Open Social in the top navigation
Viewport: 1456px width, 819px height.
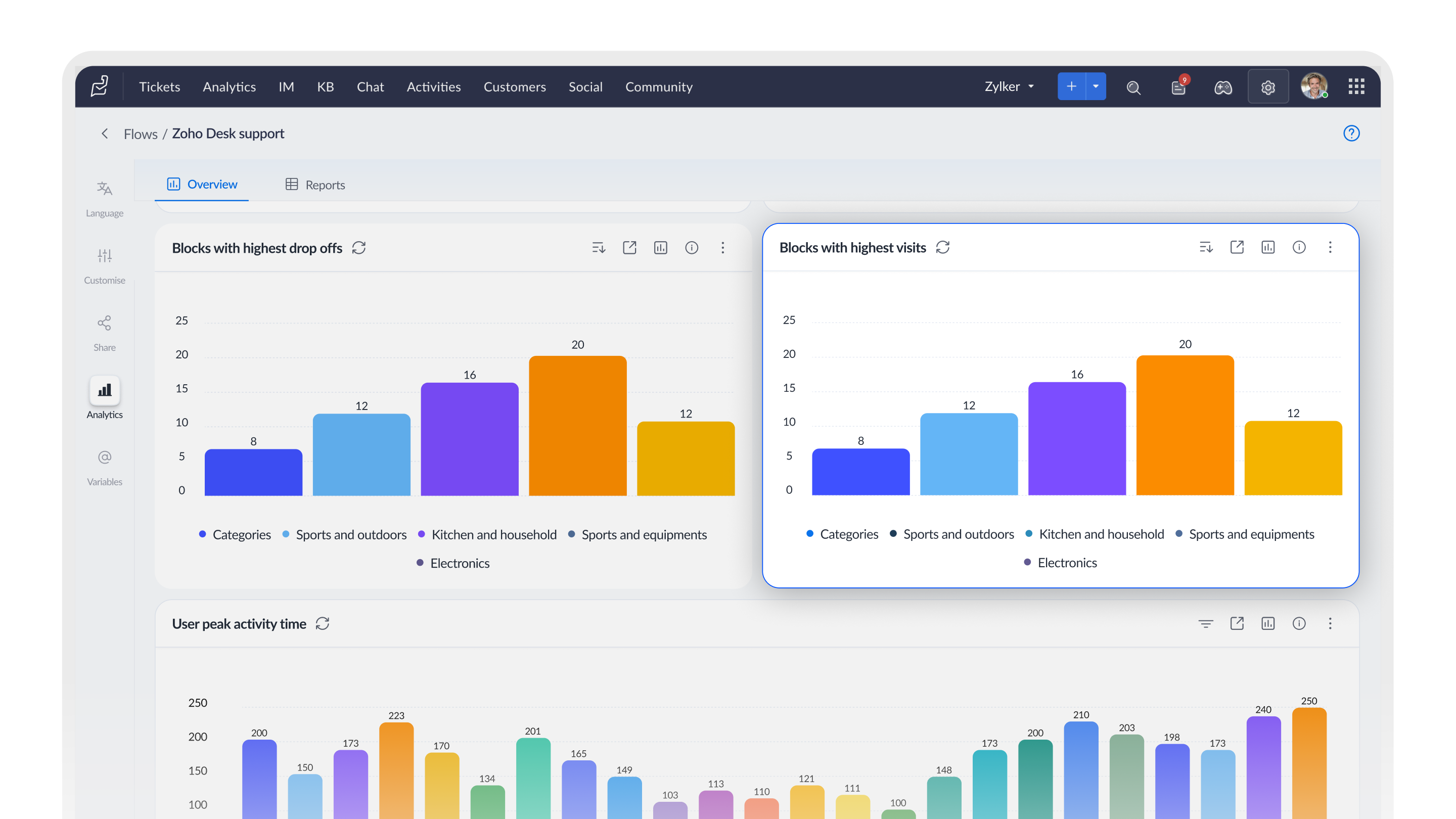click(585, 86)
